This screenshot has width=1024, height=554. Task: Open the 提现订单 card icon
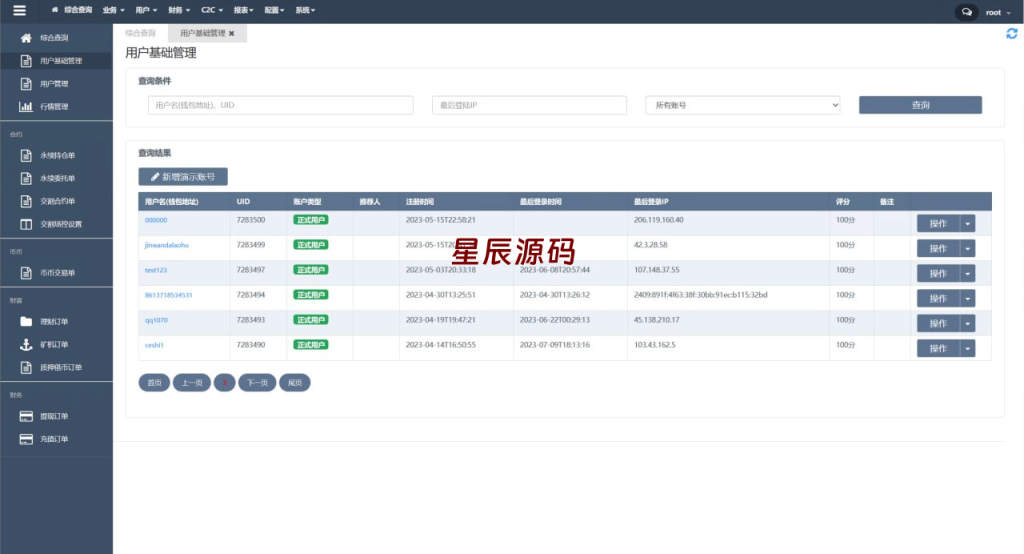[x=26, y=416]
